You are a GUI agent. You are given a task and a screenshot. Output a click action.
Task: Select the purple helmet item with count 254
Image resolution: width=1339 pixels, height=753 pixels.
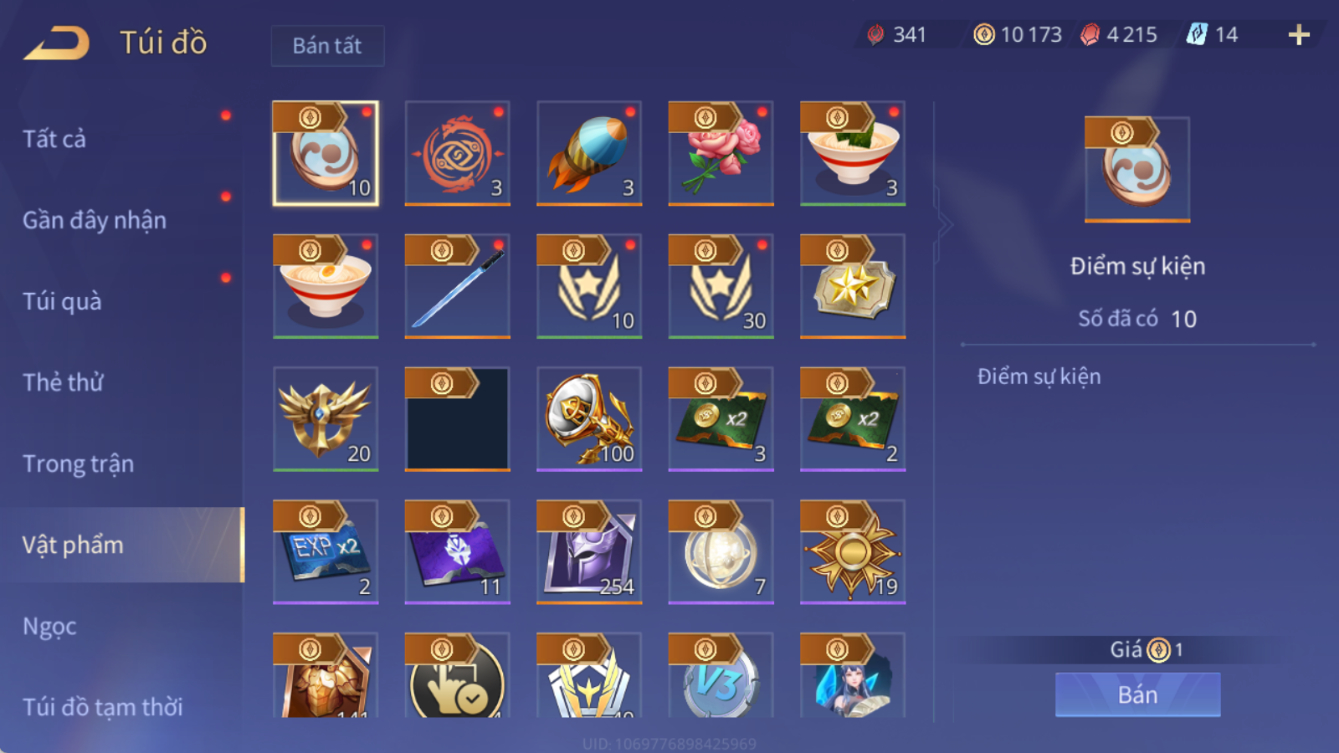point(589,552)
